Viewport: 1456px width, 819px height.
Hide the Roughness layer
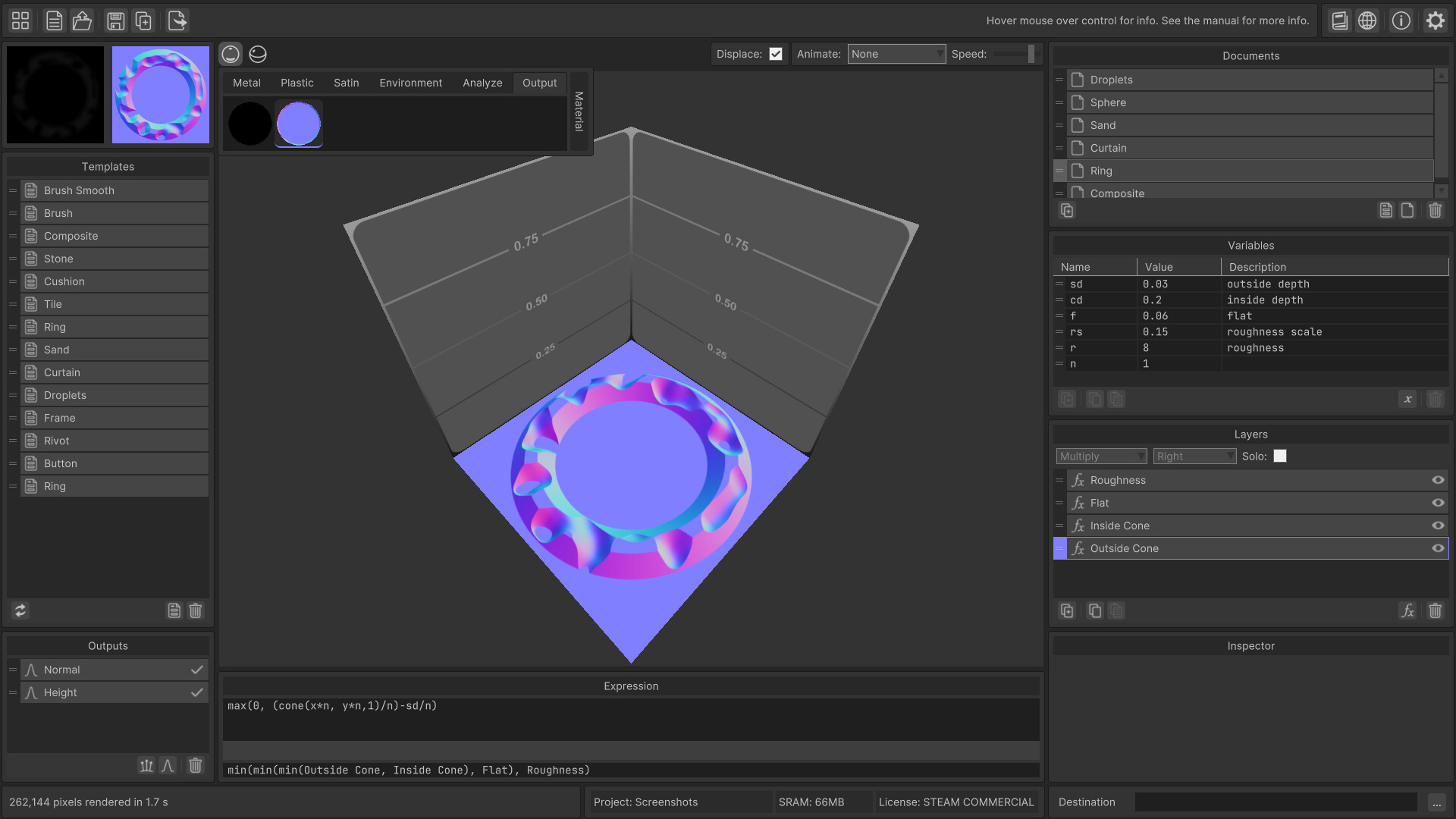1438,480
